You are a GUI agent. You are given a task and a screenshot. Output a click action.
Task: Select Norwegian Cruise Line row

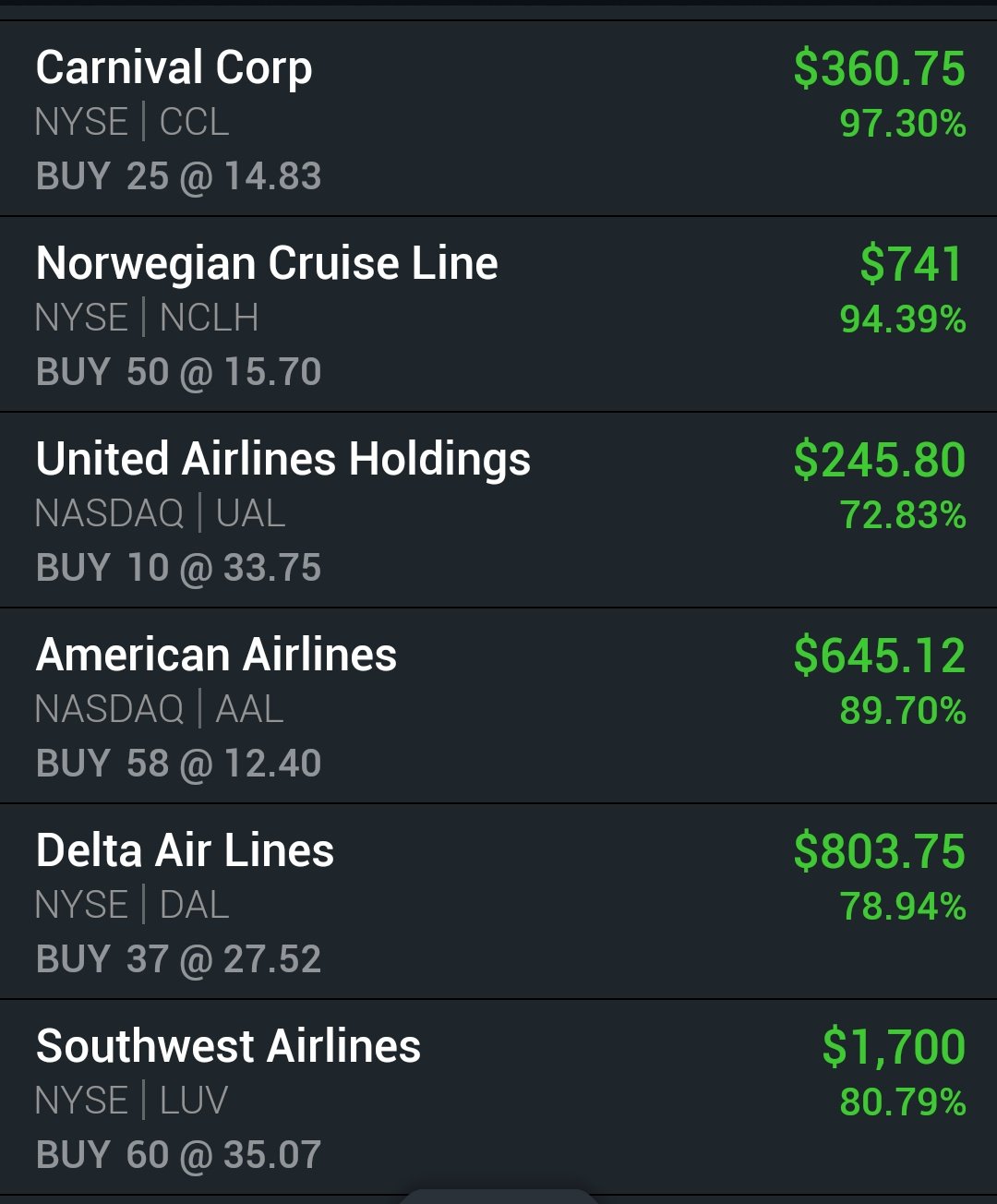(498, 314)
